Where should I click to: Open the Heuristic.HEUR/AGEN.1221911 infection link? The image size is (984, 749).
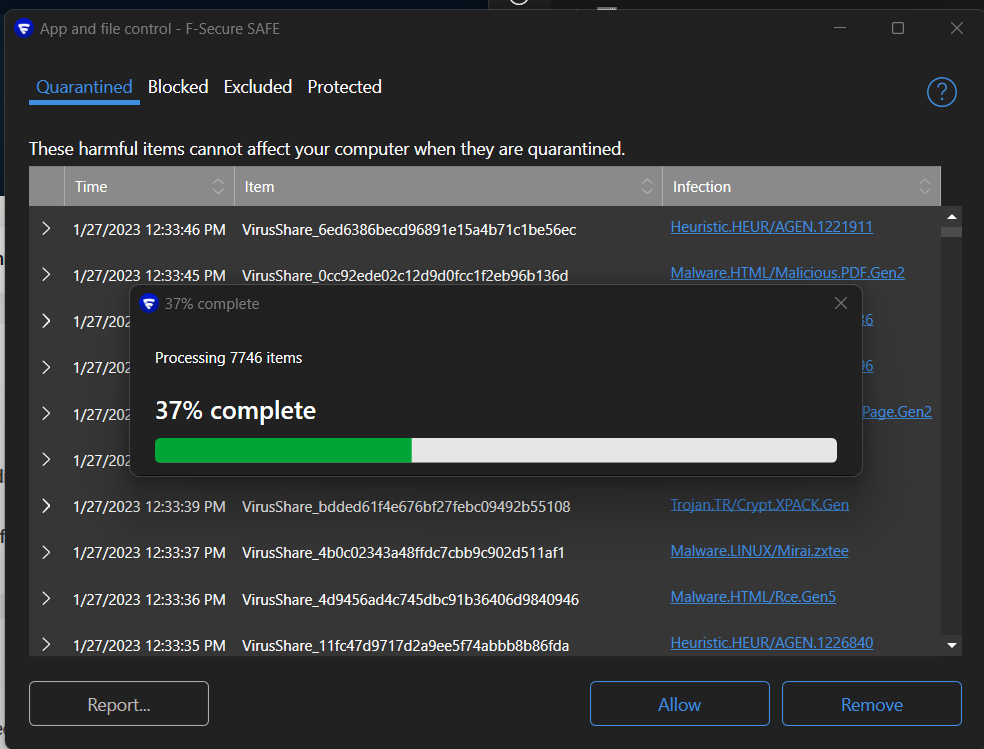(771, 226)
